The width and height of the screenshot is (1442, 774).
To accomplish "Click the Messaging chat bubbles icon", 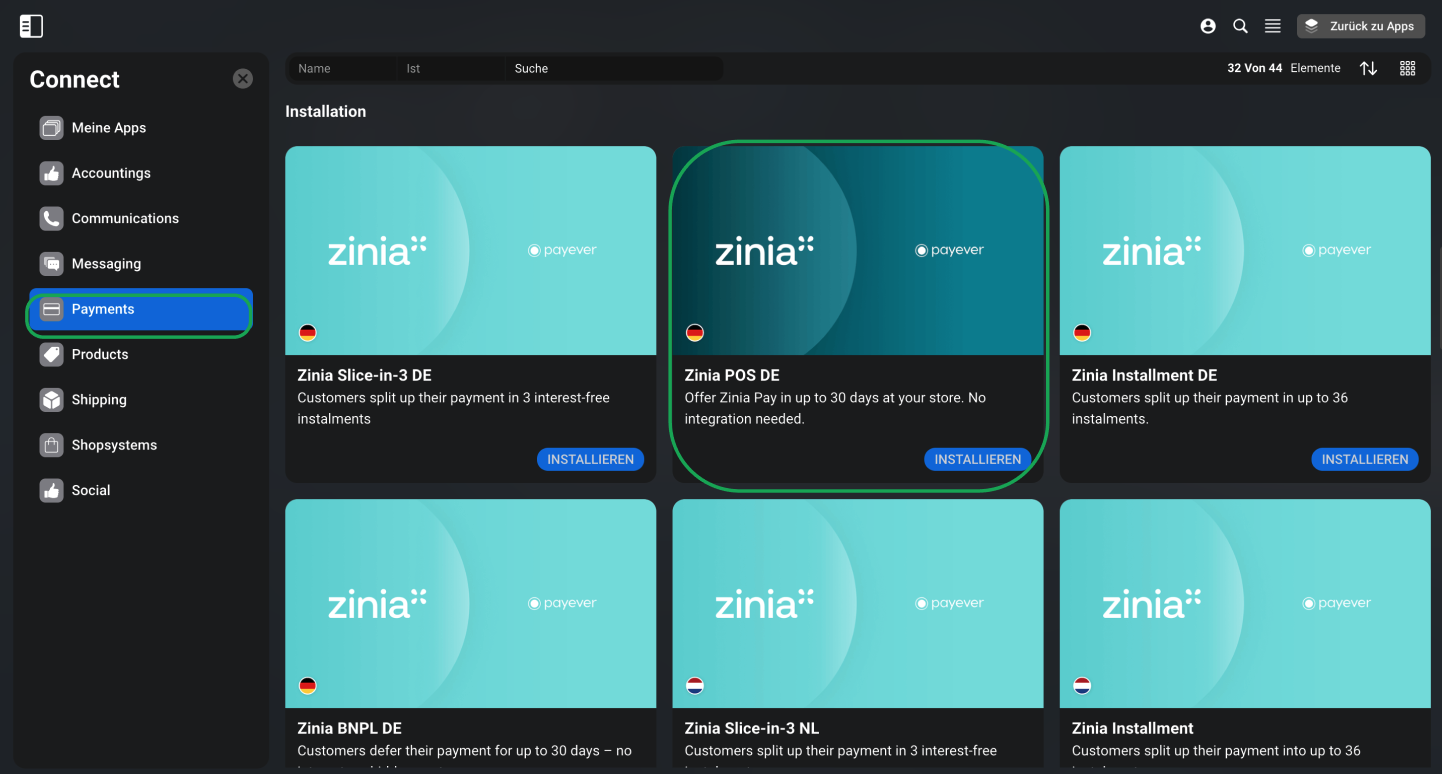I will [x=51, y=264].
